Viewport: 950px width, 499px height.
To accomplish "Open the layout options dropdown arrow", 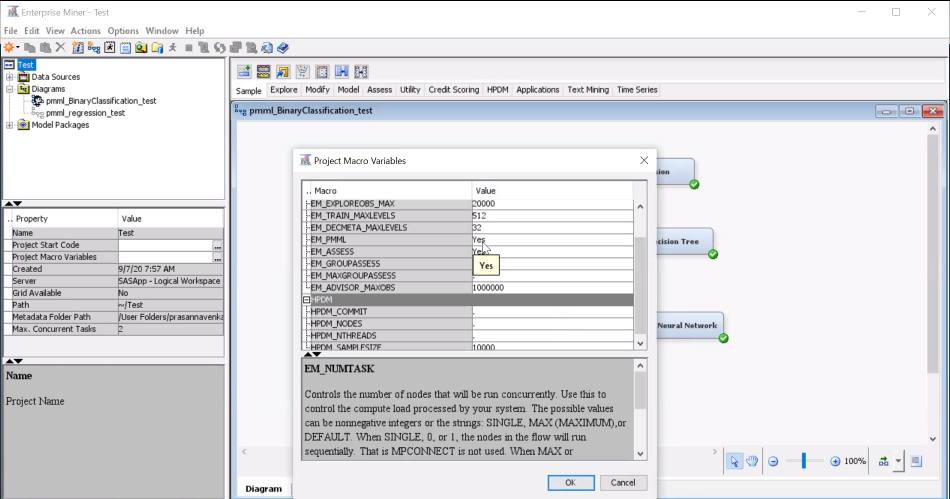I will pos(899,461).
